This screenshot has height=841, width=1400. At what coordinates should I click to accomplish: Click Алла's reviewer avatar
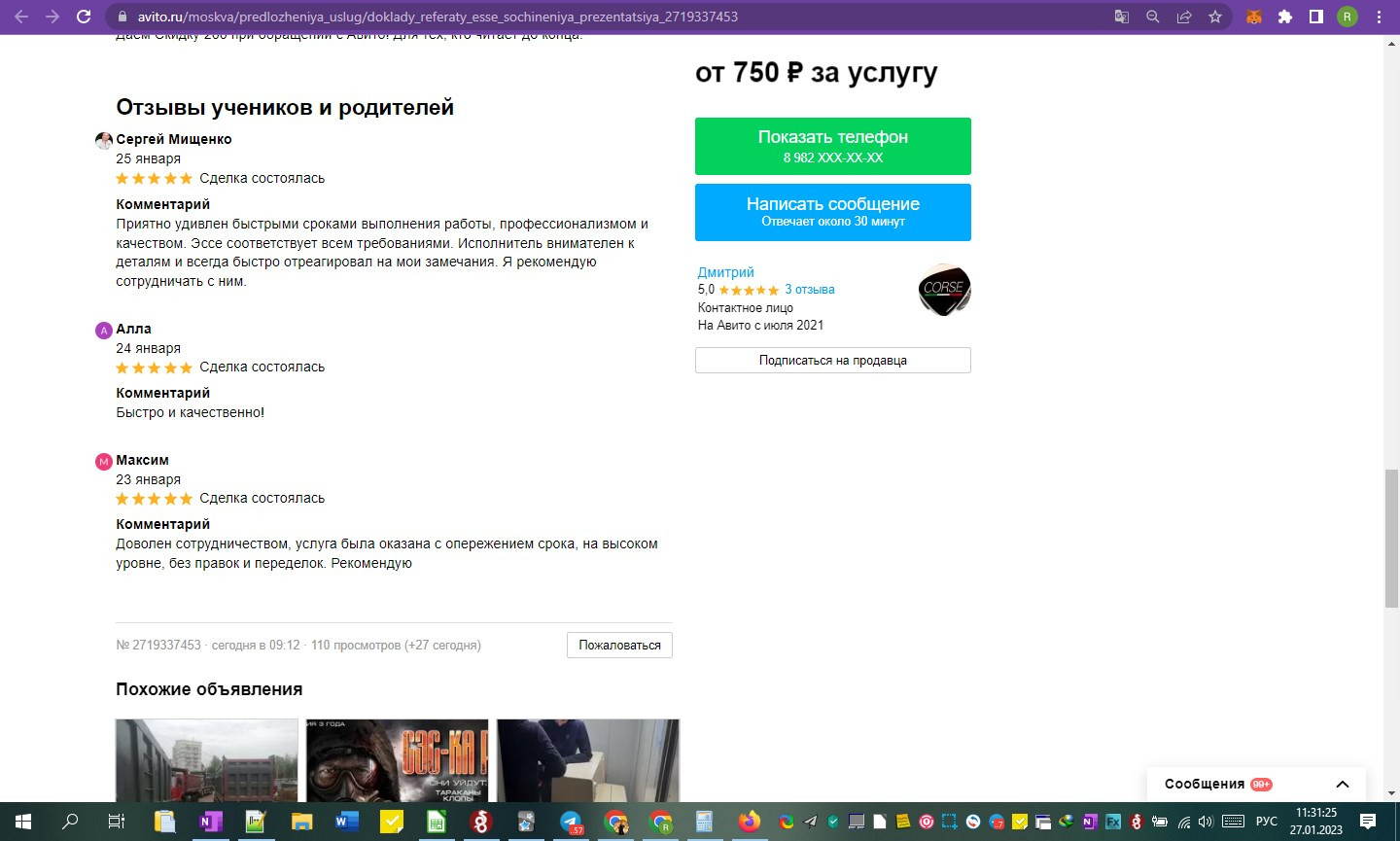point(104,330)
